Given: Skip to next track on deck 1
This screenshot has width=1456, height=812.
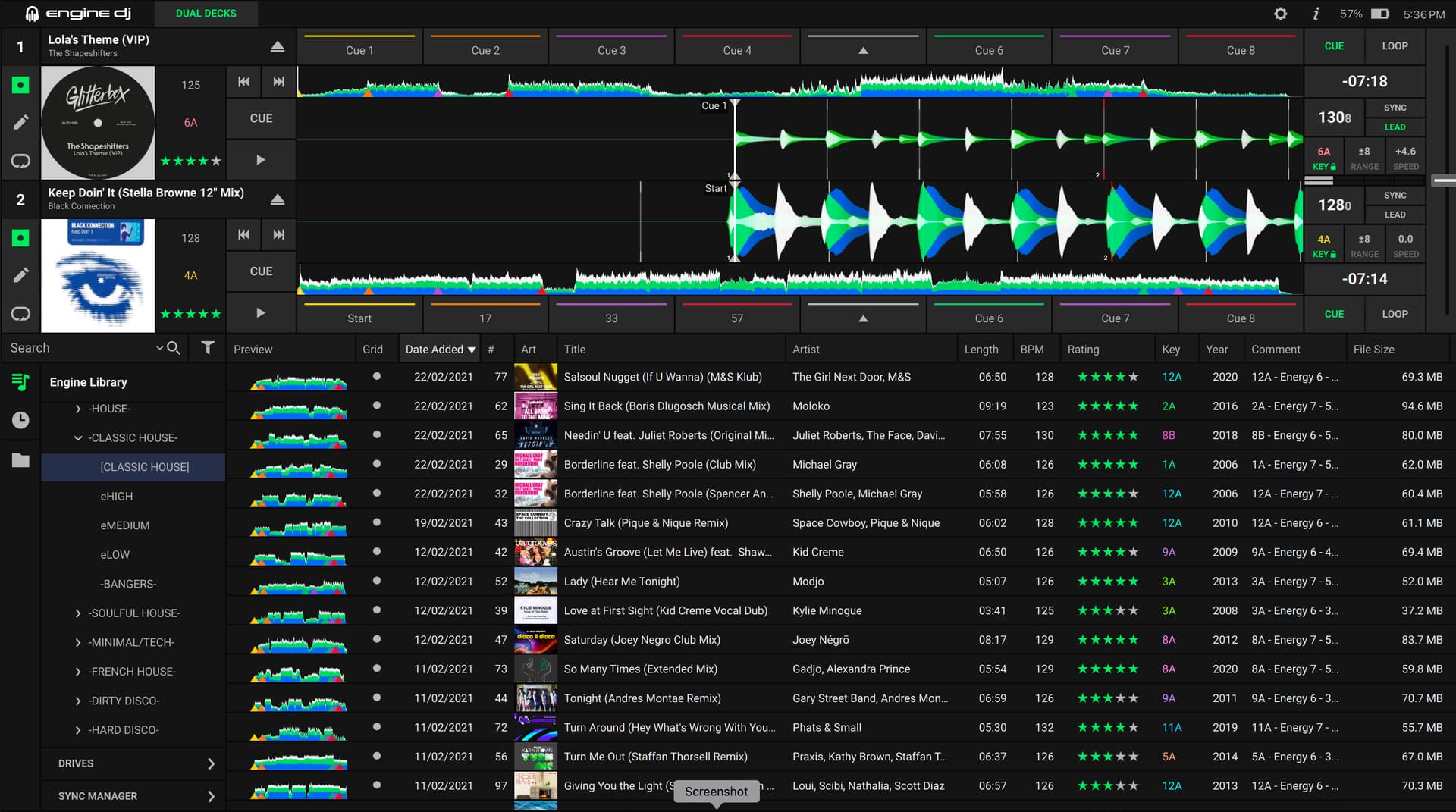Looking at the screenshot, I should (x=278, y=82).
